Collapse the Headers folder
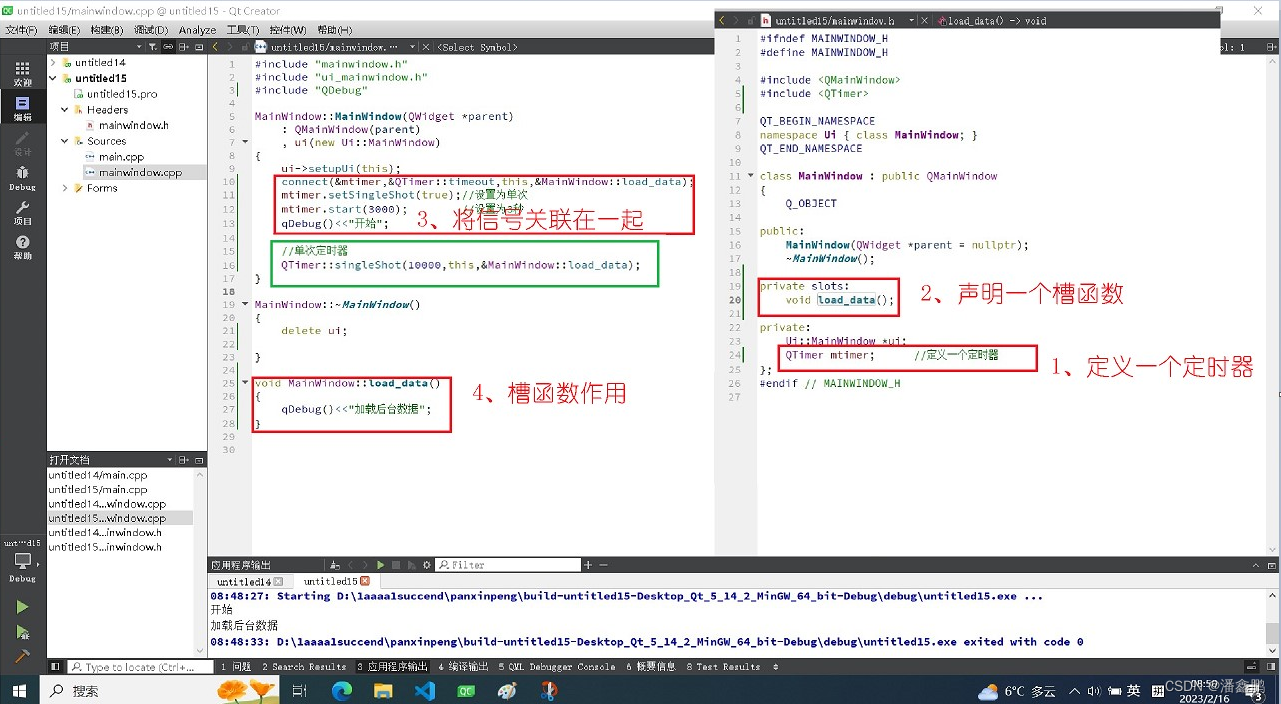The height and width of the screenshot is (704, 1281). 66,110
